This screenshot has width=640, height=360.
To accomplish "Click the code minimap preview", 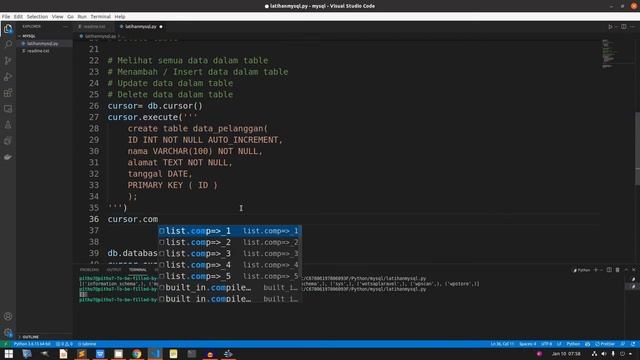I will coord(618,53).
